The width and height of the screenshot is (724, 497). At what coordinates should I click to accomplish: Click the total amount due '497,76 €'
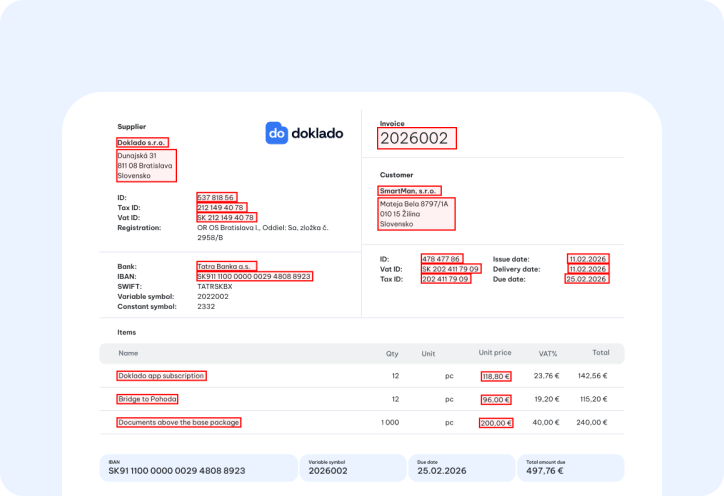[x=545, y=471]
